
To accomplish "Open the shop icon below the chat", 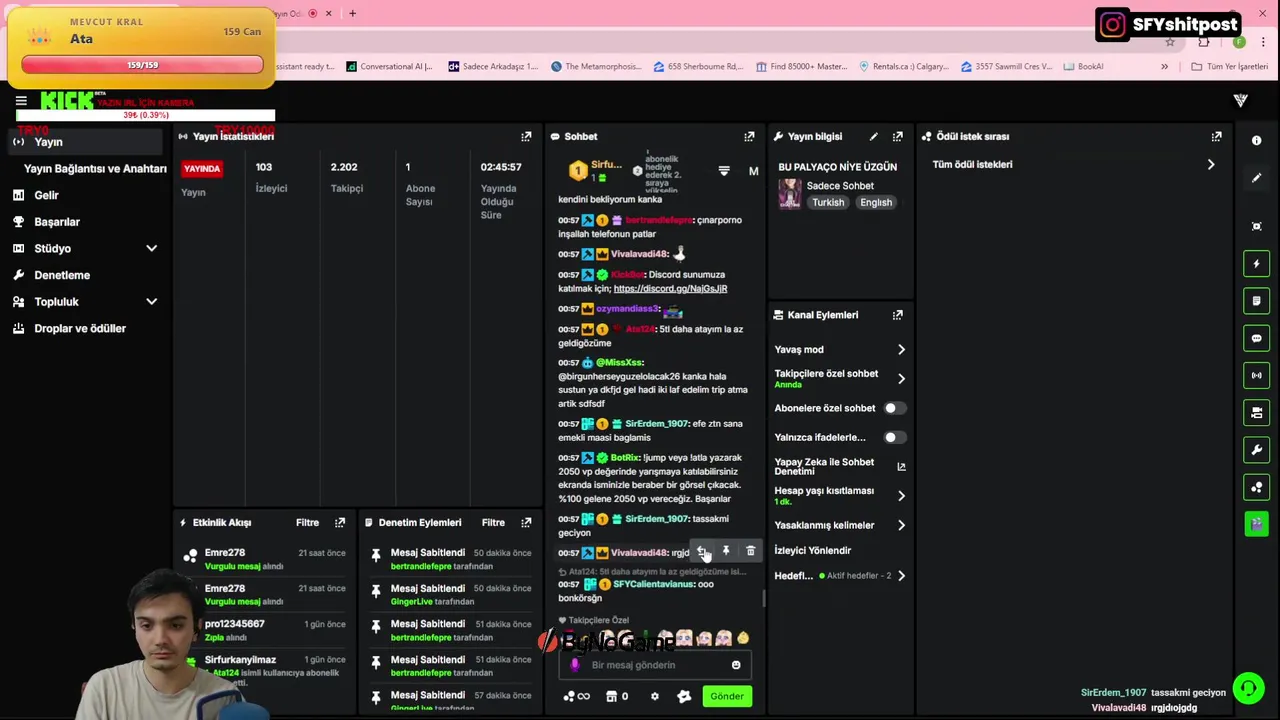I will 611,696.
